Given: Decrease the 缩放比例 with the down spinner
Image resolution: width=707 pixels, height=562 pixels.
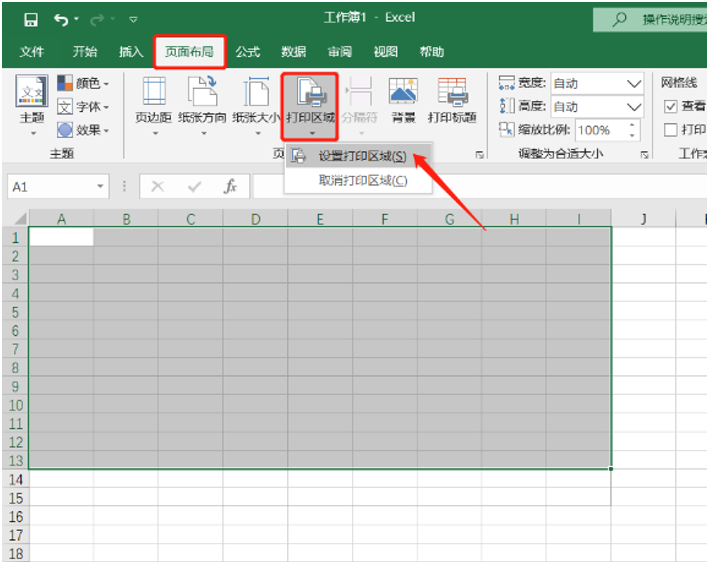Looking at the screenshot, I should coord(632,135).
